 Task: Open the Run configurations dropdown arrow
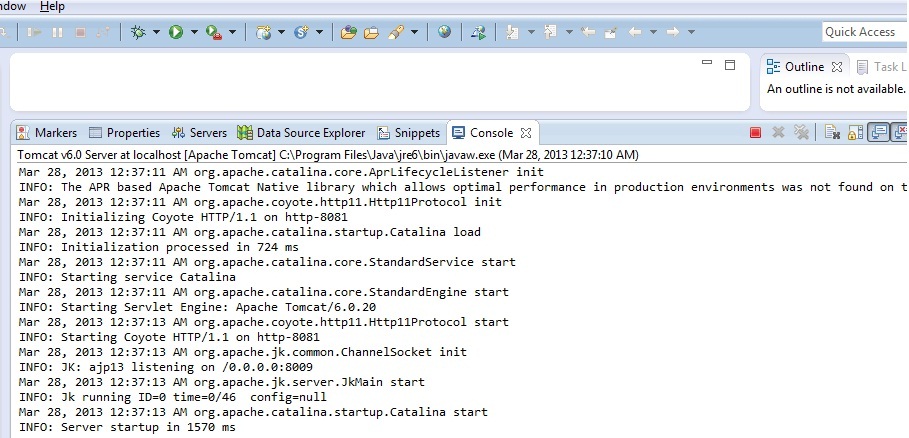194,32
